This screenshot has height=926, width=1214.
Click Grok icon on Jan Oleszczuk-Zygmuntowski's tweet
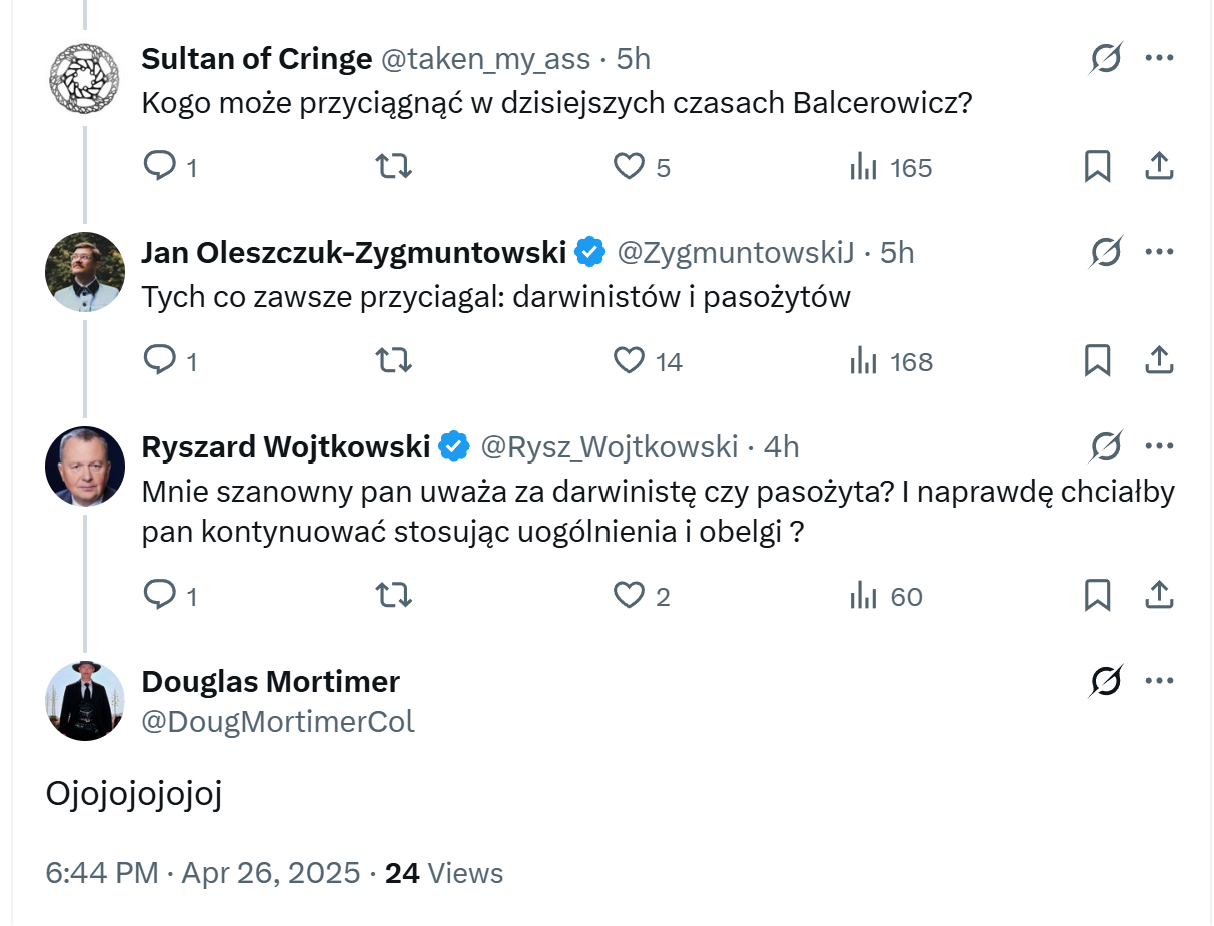click(x=1106, y=253)
